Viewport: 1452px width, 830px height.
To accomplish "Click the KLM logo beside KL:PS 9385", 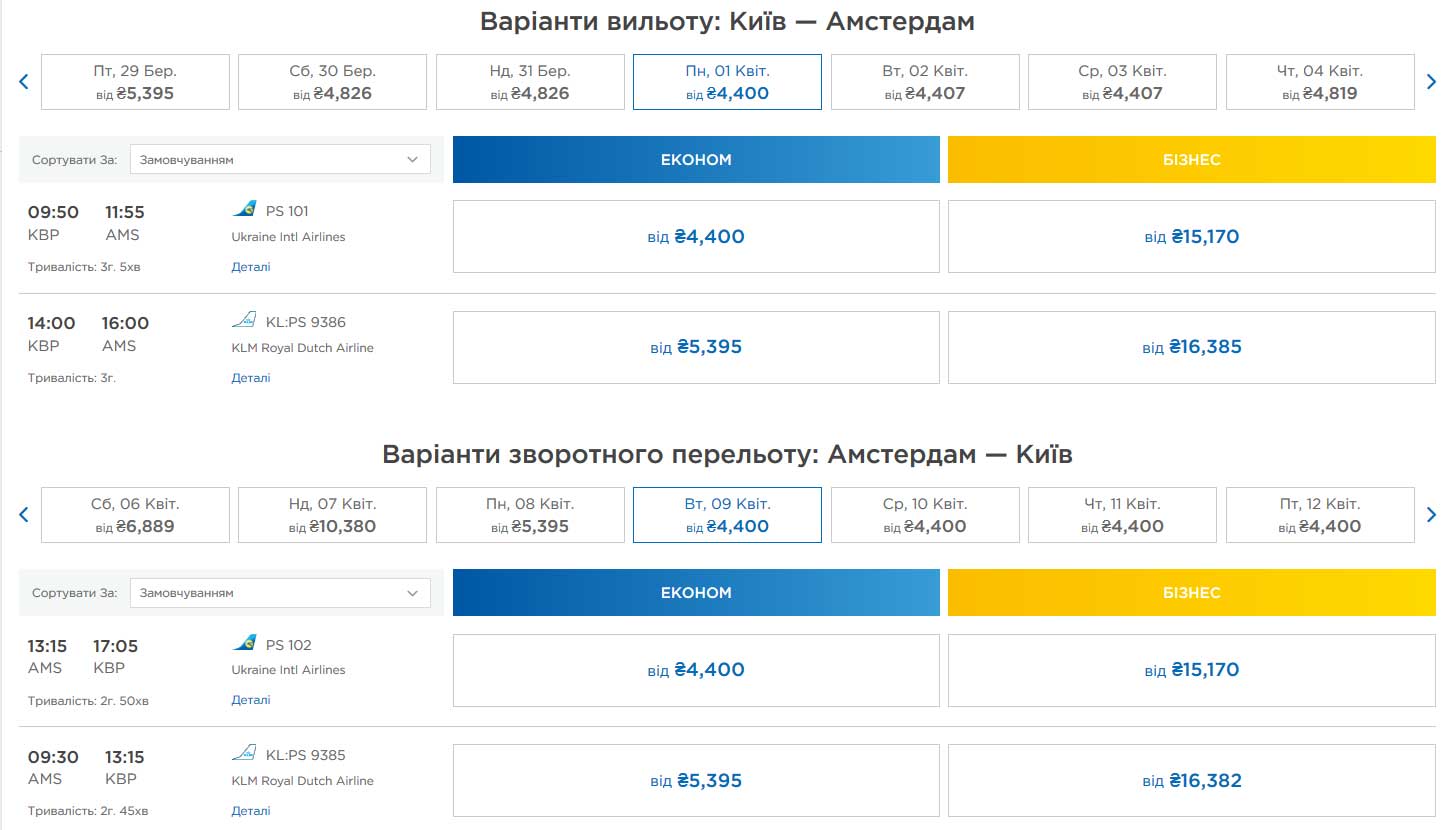I will [245, 754].
